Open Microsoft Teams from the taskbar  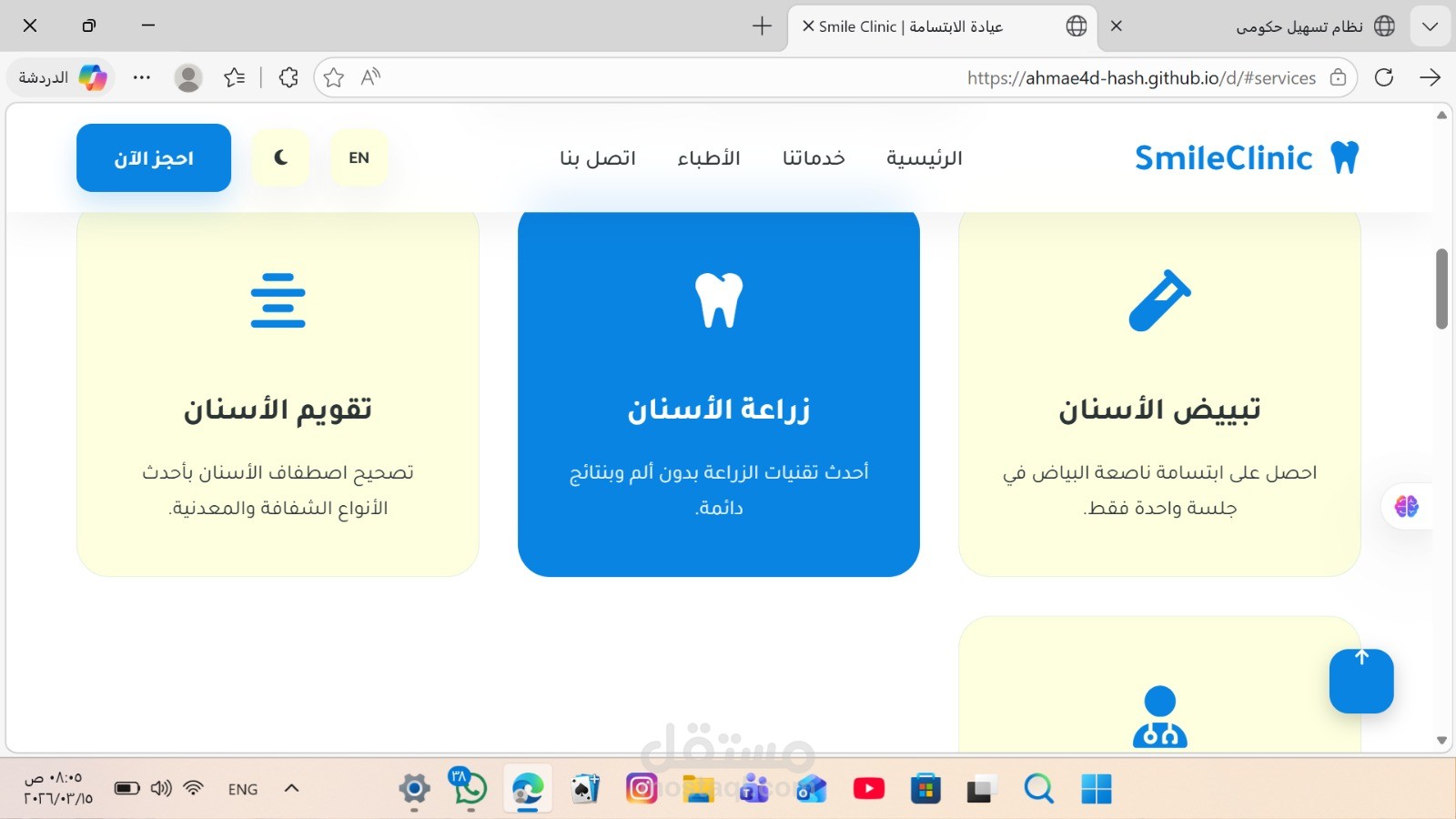754,788
